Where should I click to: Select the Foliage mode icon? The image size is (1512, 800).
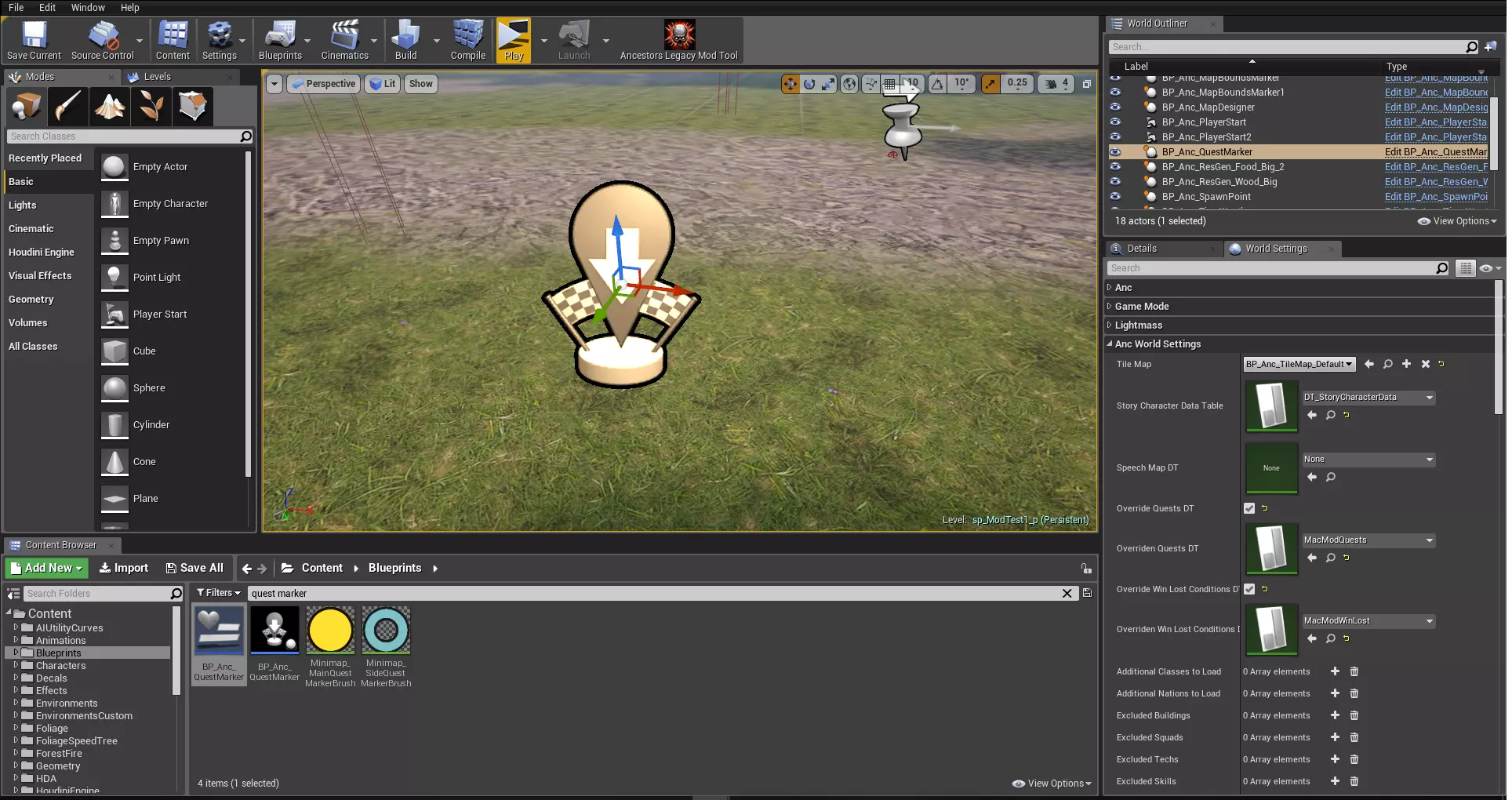[151, 106]
